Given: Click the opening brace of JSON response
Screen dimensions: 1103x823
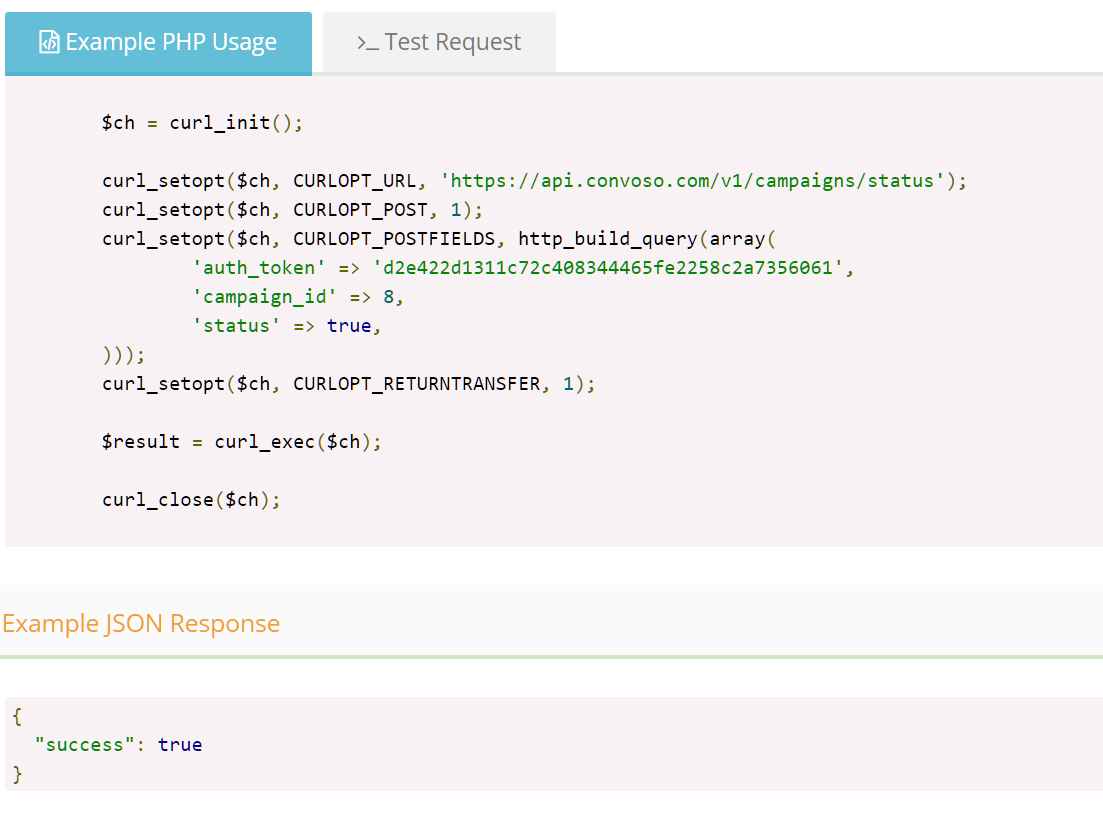Looking at the screenshot, I should tap(17, 716).
